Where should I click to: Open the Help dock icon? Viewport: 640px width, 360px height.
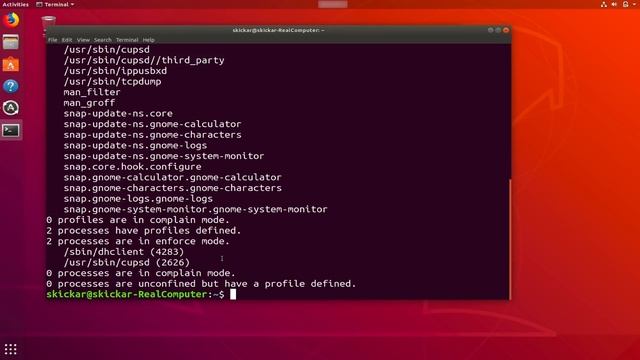[x=11, y=86]
